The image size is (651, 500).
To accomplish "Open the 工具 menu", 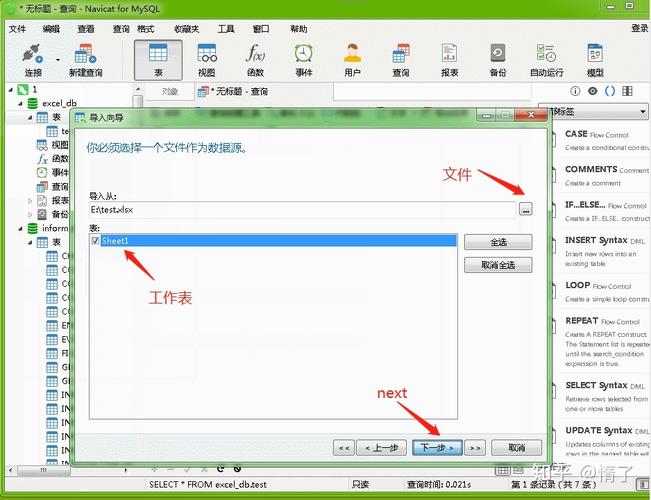I will [x=226, y=29].
